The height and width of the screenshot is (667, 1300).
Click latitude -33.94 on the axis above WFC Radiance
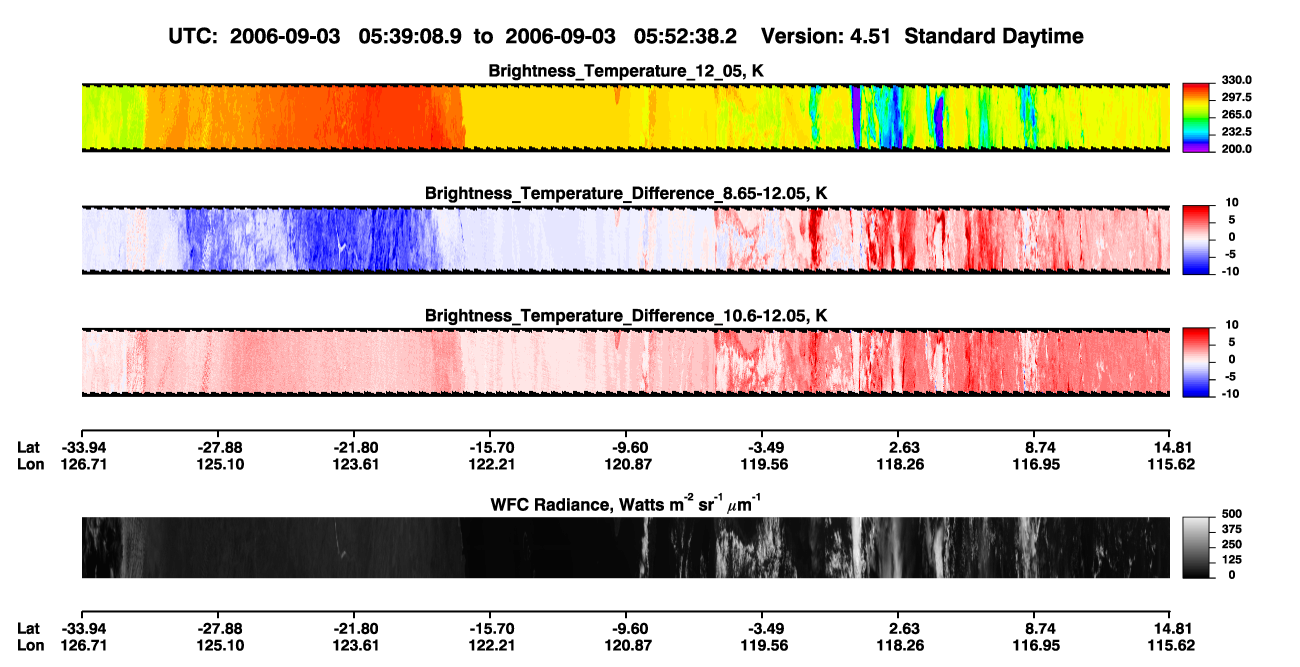pos(83,447)
